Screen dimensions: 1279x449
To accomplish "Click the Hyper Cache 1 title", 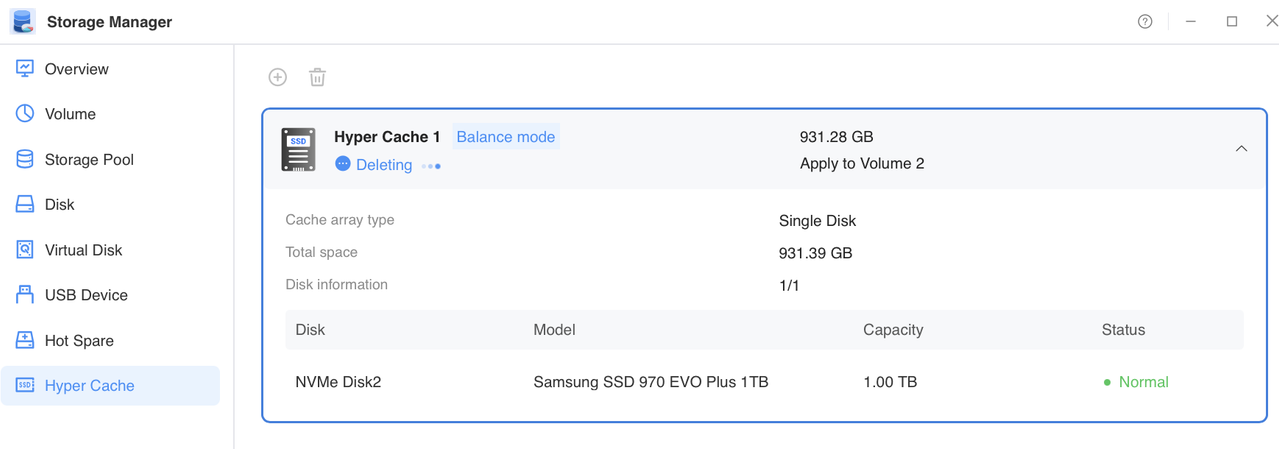I will pos(387,137).
